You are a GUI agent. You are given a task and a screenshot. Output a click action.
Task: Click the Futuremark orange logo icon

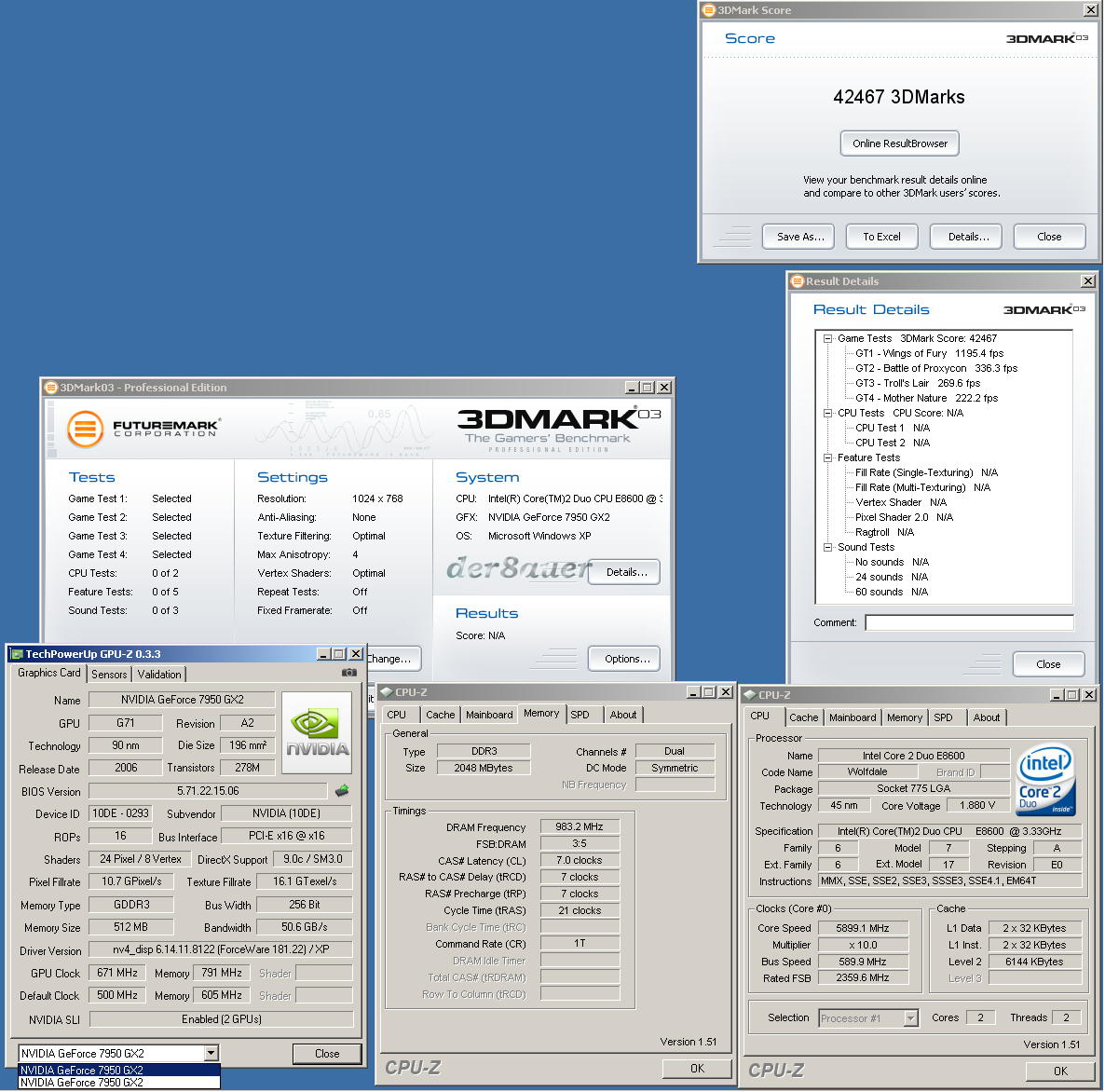85,429
